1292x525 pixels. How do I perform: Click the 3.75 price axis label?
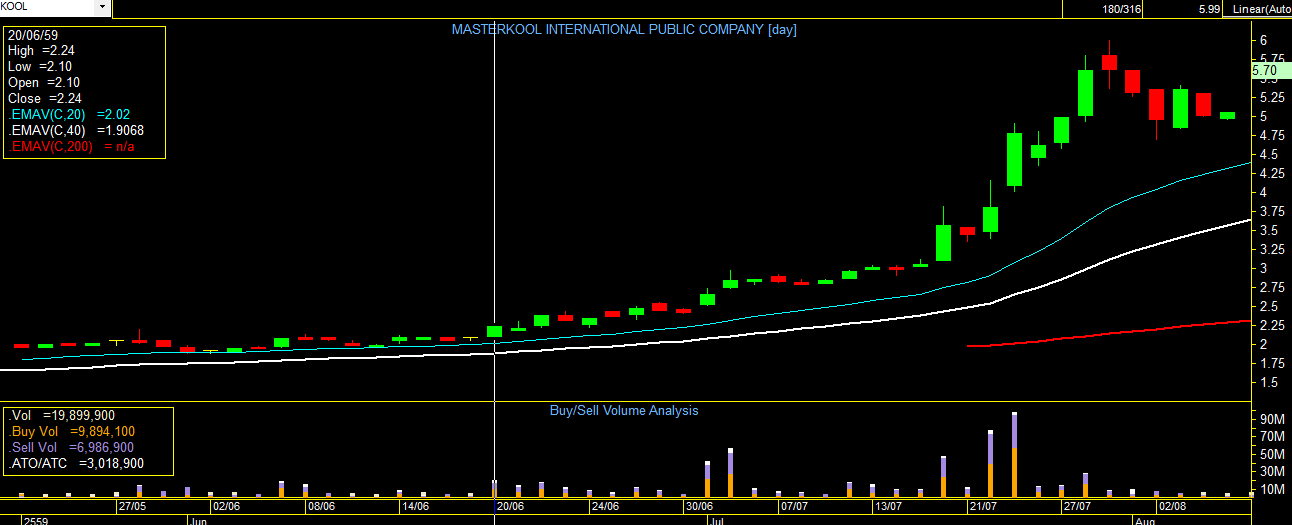tap(1272, 211)
